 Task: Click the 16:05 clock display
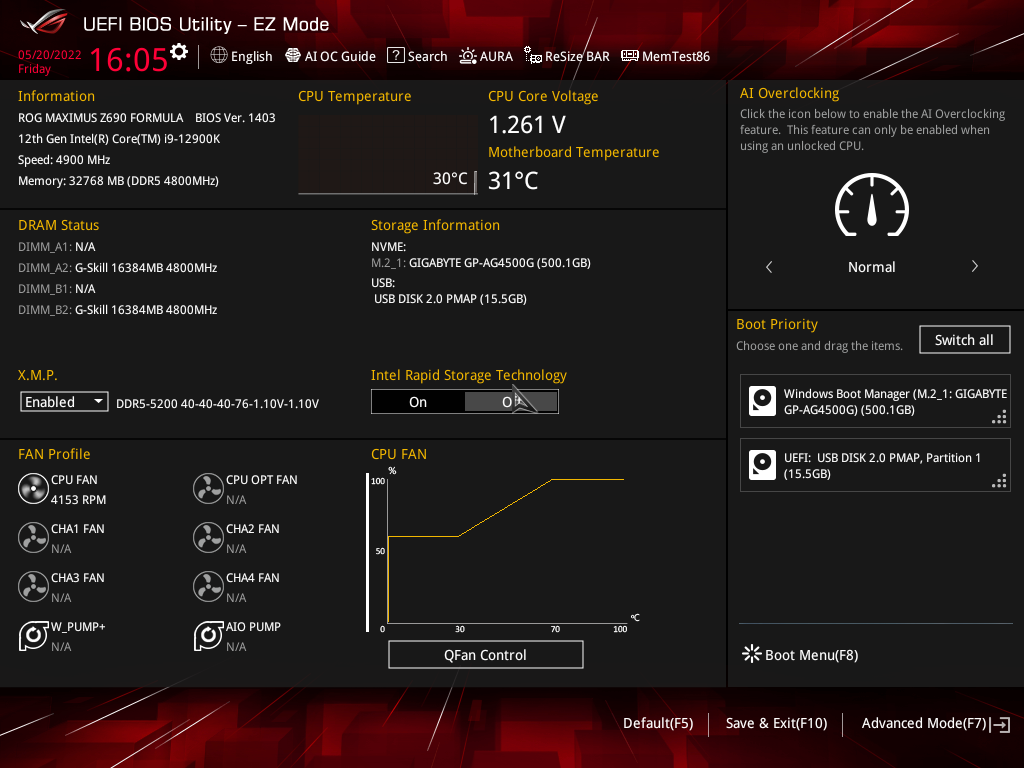click(x=128, y=59)
